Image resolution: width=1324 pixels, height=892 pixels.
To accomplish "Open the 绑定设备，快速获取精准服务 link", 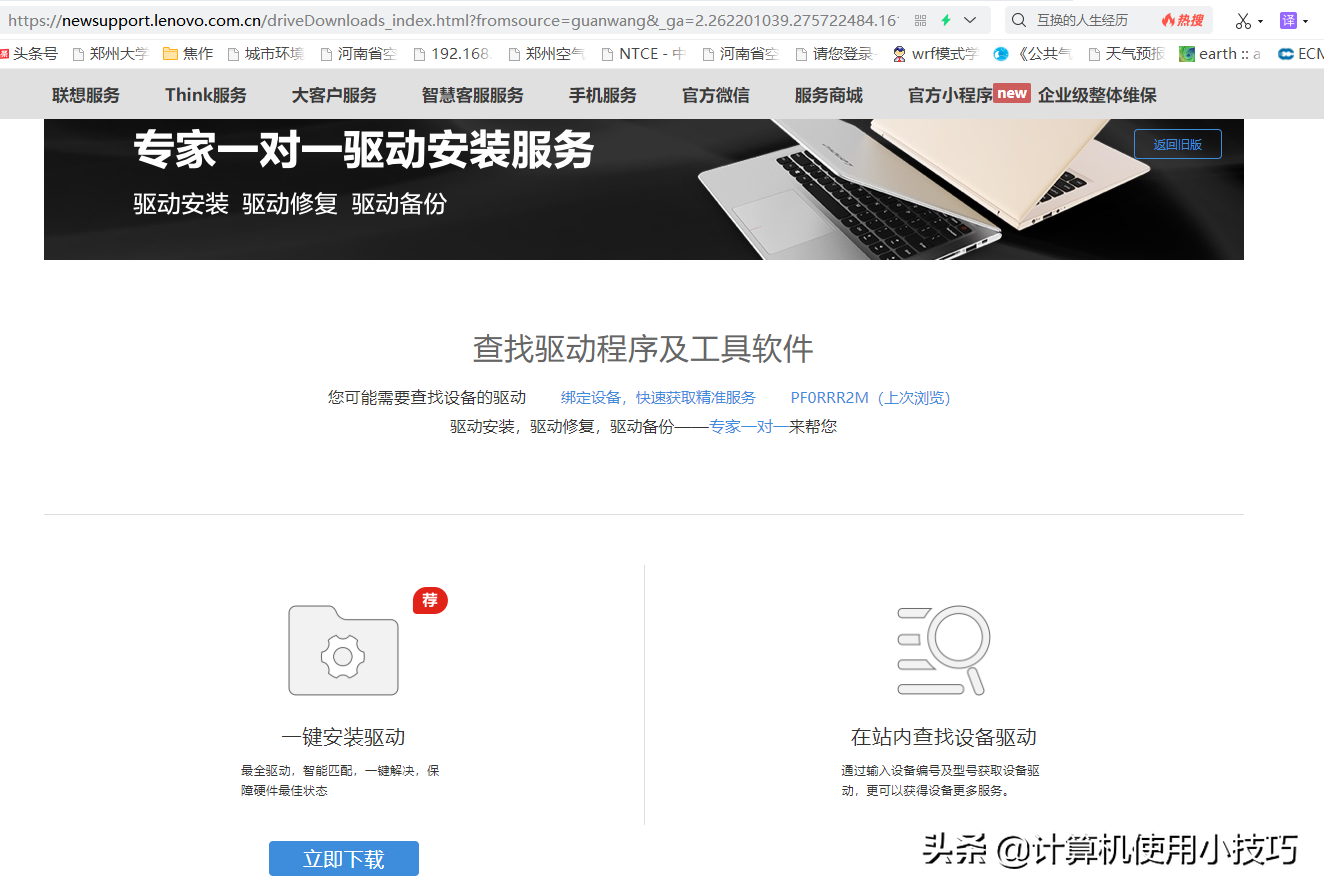I will pyautogui.click(x=657, y=396).
